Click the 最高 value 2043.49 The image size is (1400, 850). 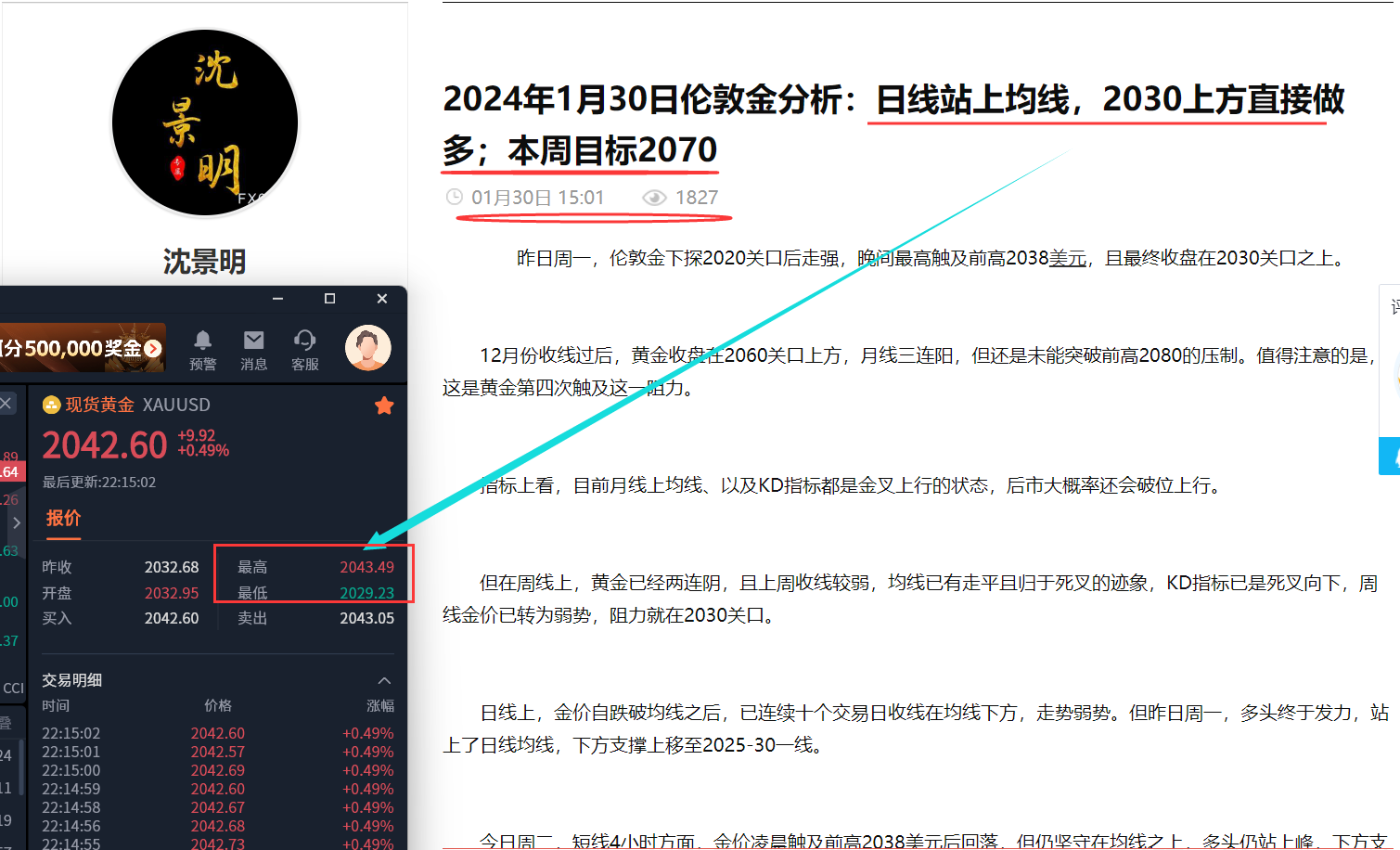[366, 567]
